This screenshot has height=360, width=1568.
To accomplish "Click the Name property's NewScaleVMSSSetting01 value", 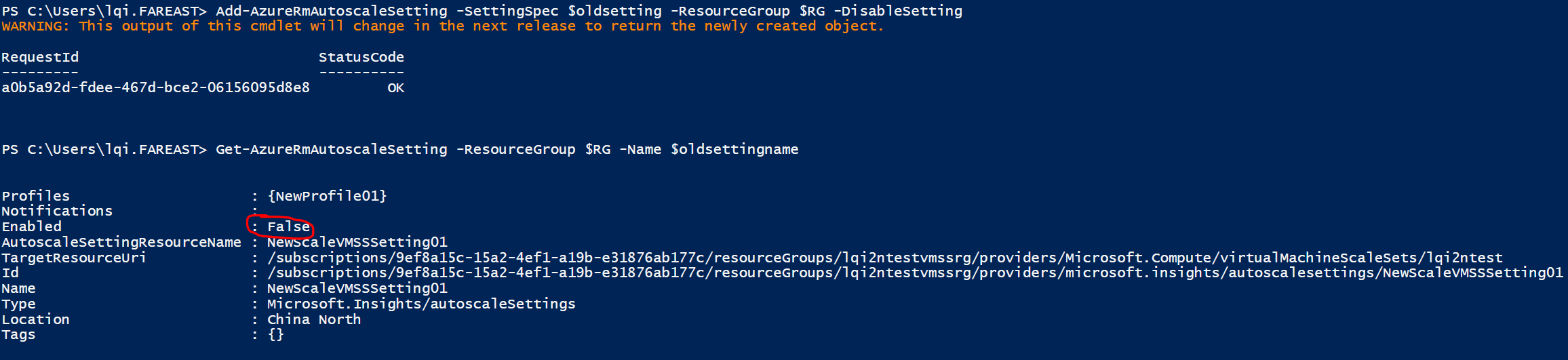I will click(357, 289).
